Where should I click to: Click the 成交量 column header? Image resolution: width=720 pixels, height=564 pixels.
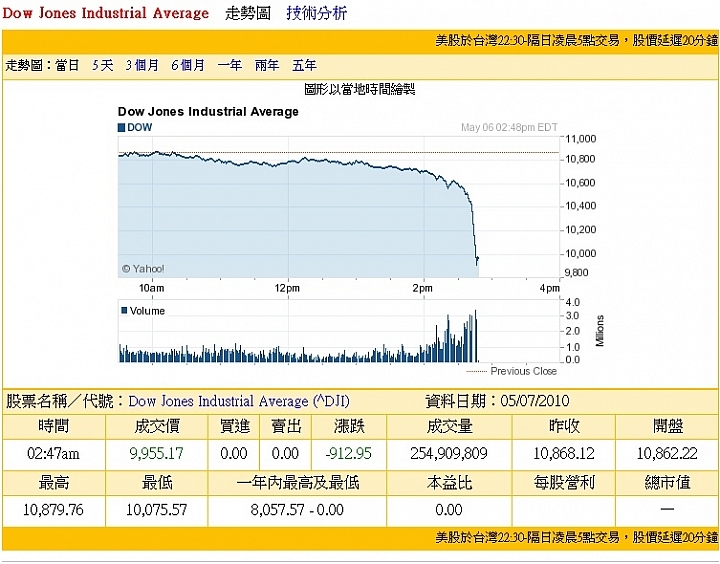coord(449,426)
